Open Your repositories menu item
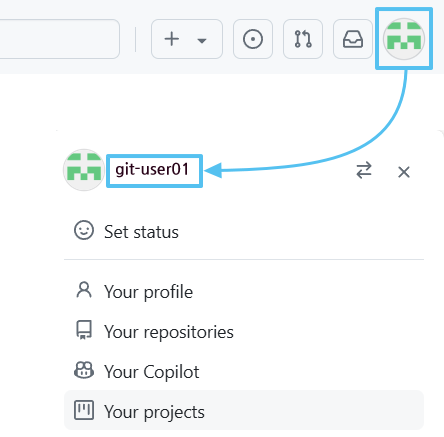The image size is (444, 437). (x=244, y=331)
